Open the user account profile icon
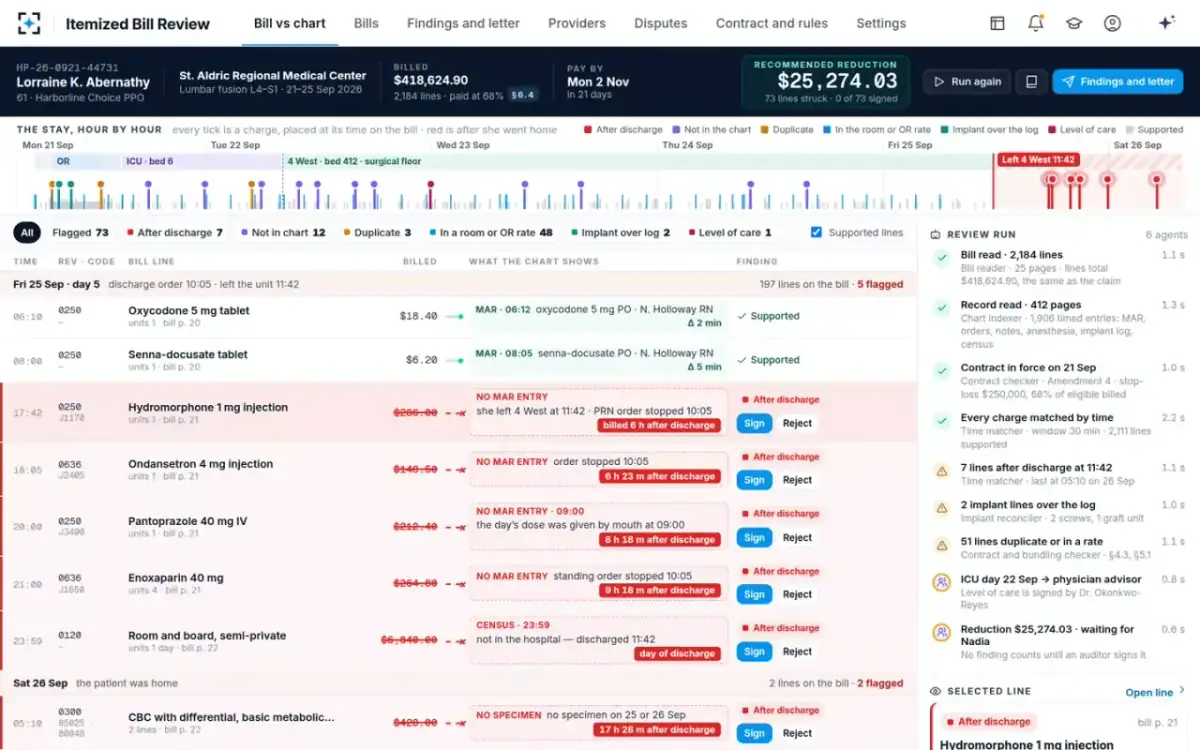 1112,23
